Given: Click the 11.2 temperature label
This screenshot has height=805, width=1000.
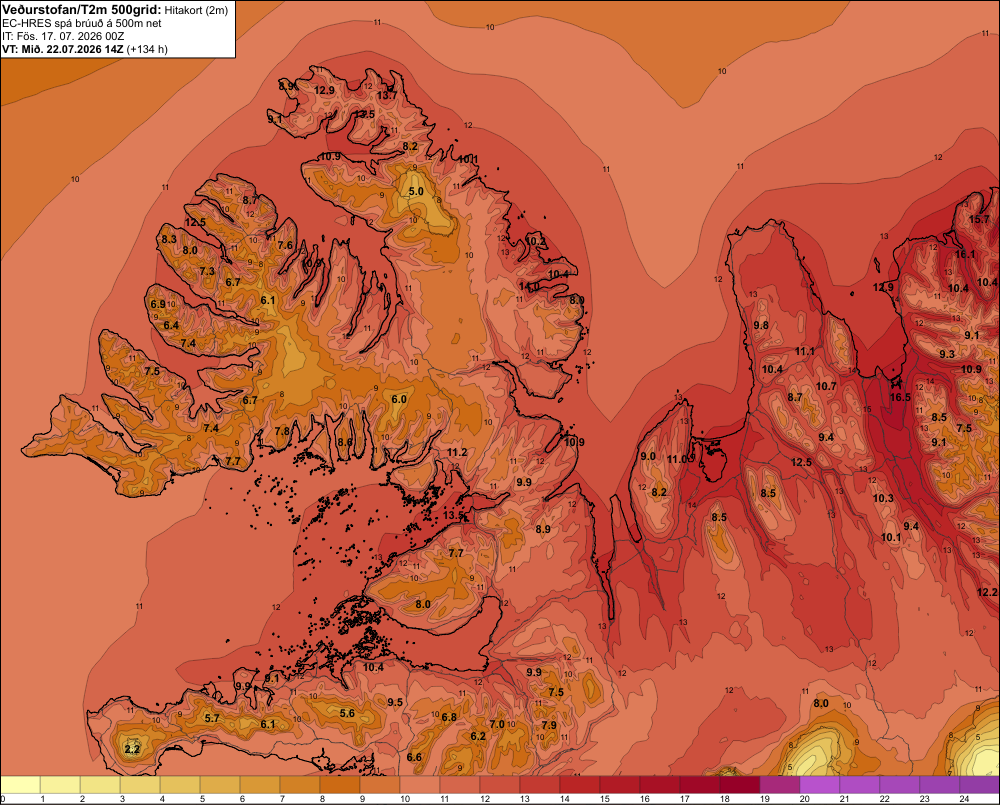Looking at the screenshot, I should [457, 452].
